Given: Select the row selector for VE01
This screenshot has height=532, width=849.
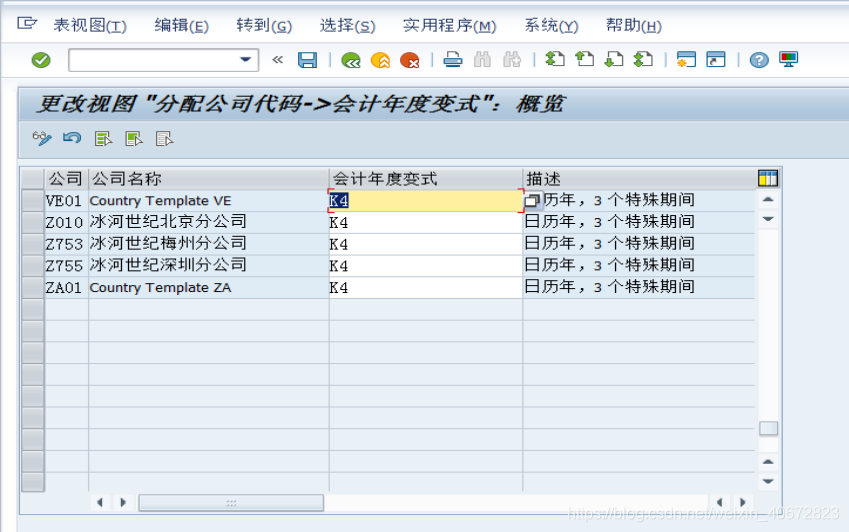Looking at the screenshot, I should tap(32, 200).
